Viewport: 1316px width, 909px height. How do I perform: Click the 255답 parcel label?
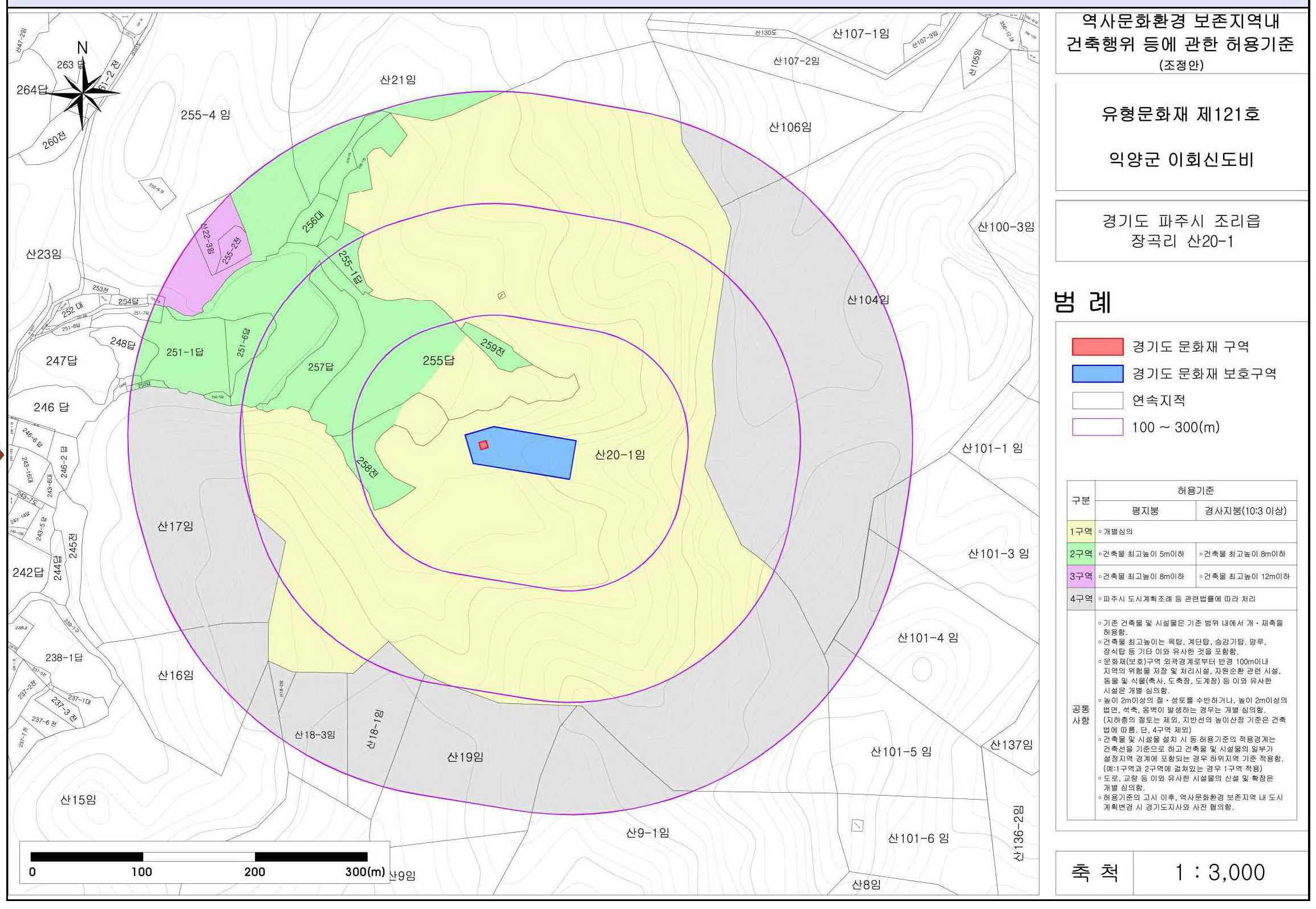[x=438, y=361]
